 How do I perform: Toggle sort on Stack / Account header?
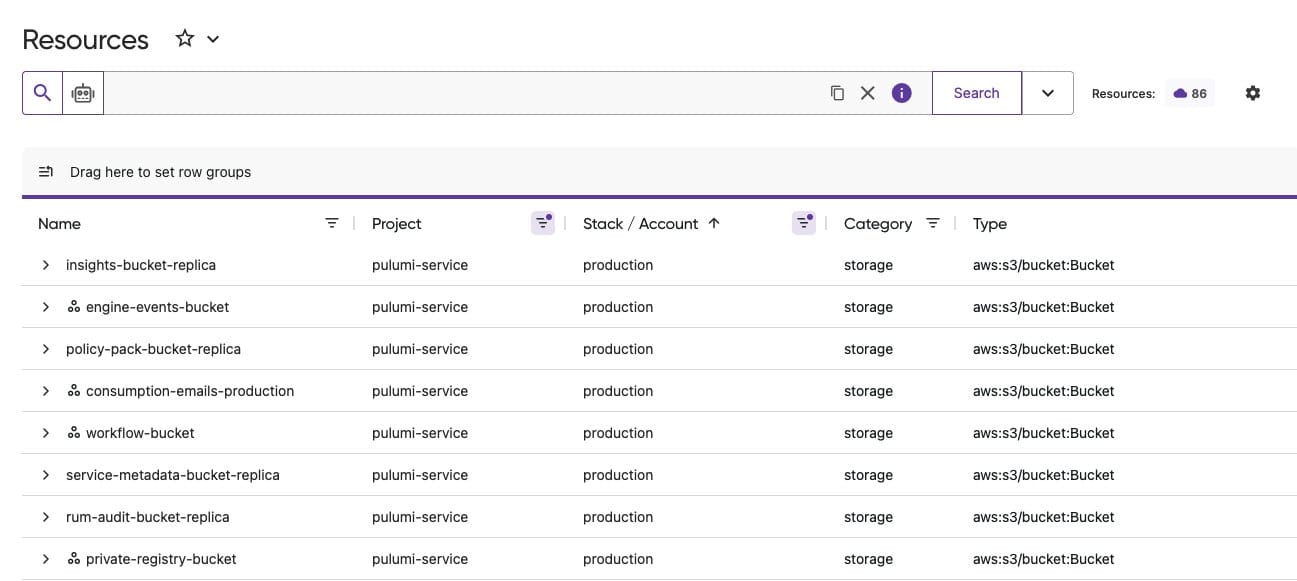[640, 224]
